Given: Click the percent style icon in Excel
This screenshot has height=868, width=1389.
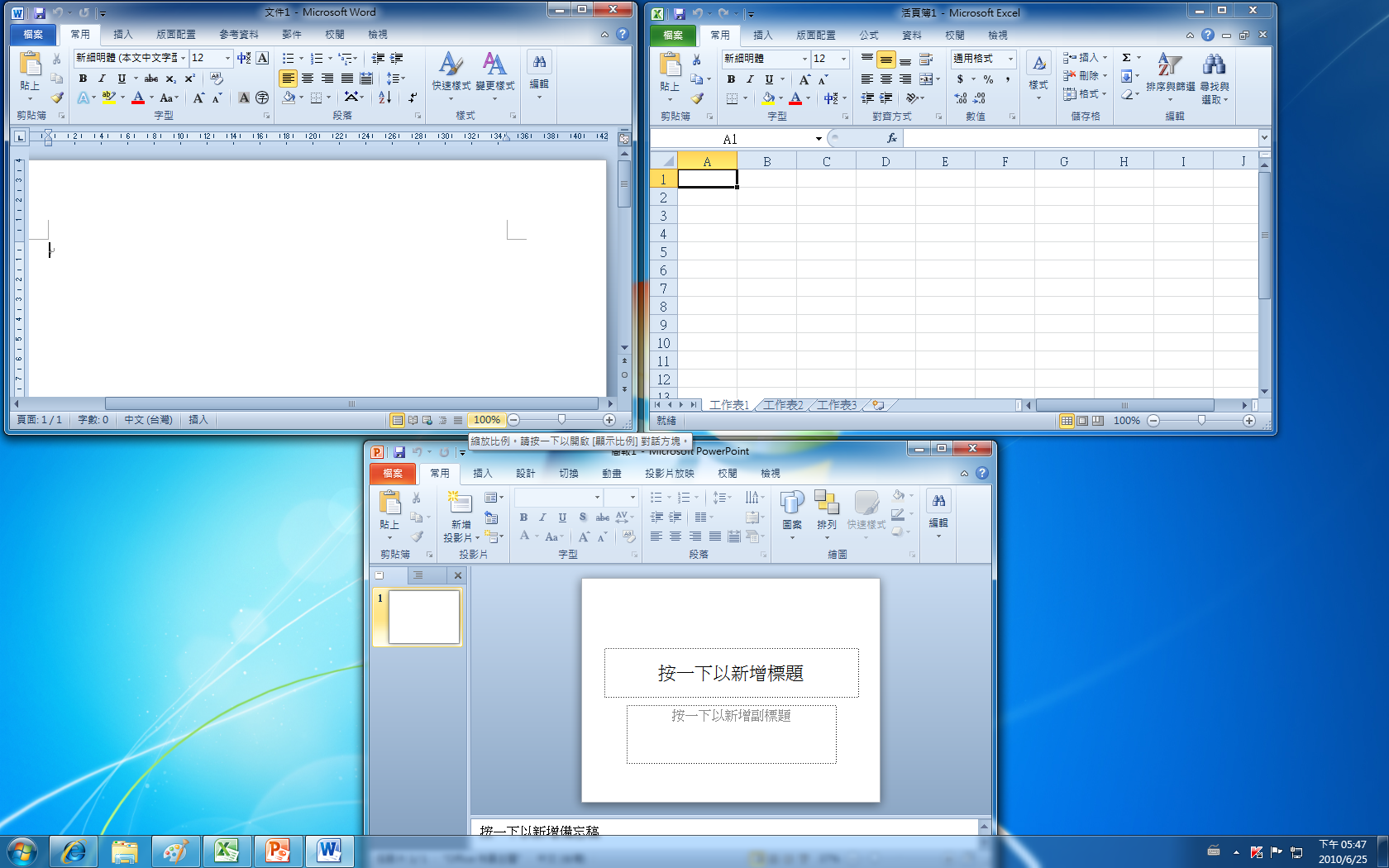Looking at the screenshot, I should coord(989,79).
